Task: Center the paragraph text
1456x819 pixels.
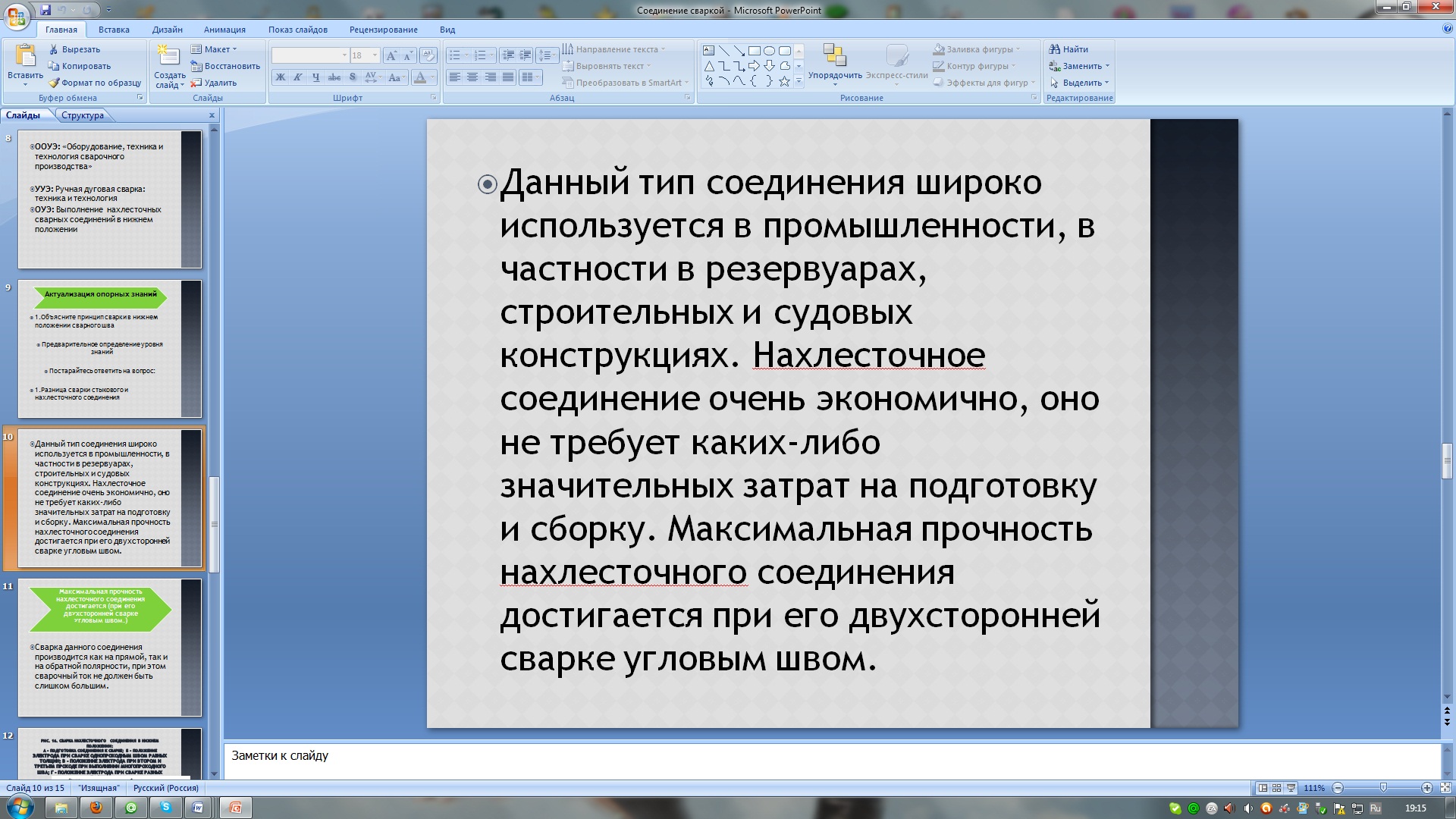Action: coord(472,77)
